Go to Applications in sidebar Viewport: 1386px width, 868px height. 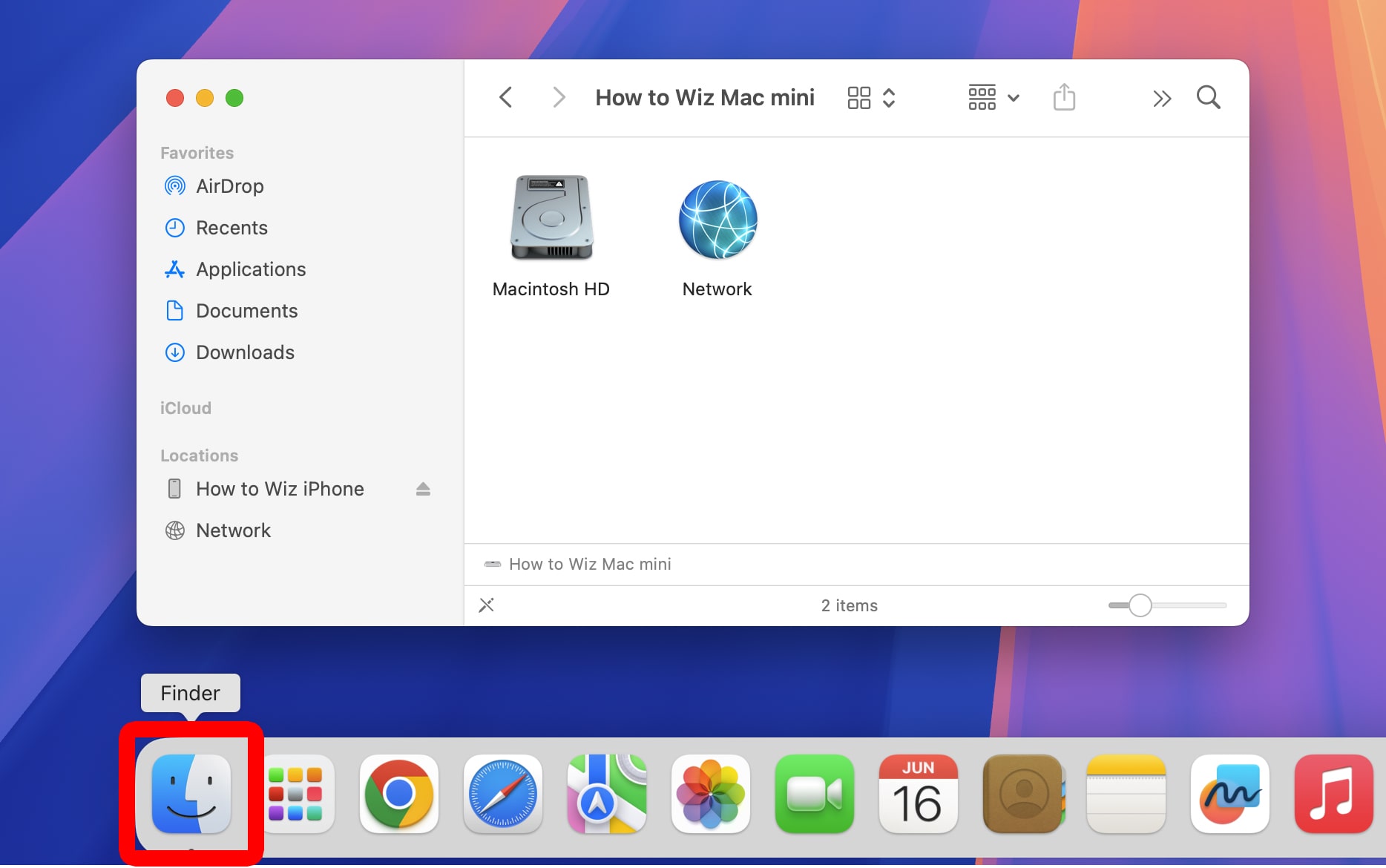tap(250, 269)
